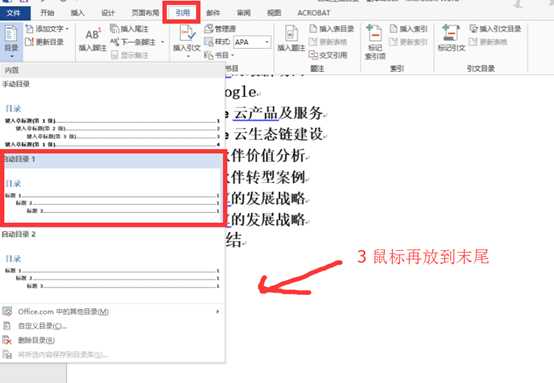554x383 pixels.
Task: Open the 设计 ribbon tab
Action: click(x=108, y=13)
